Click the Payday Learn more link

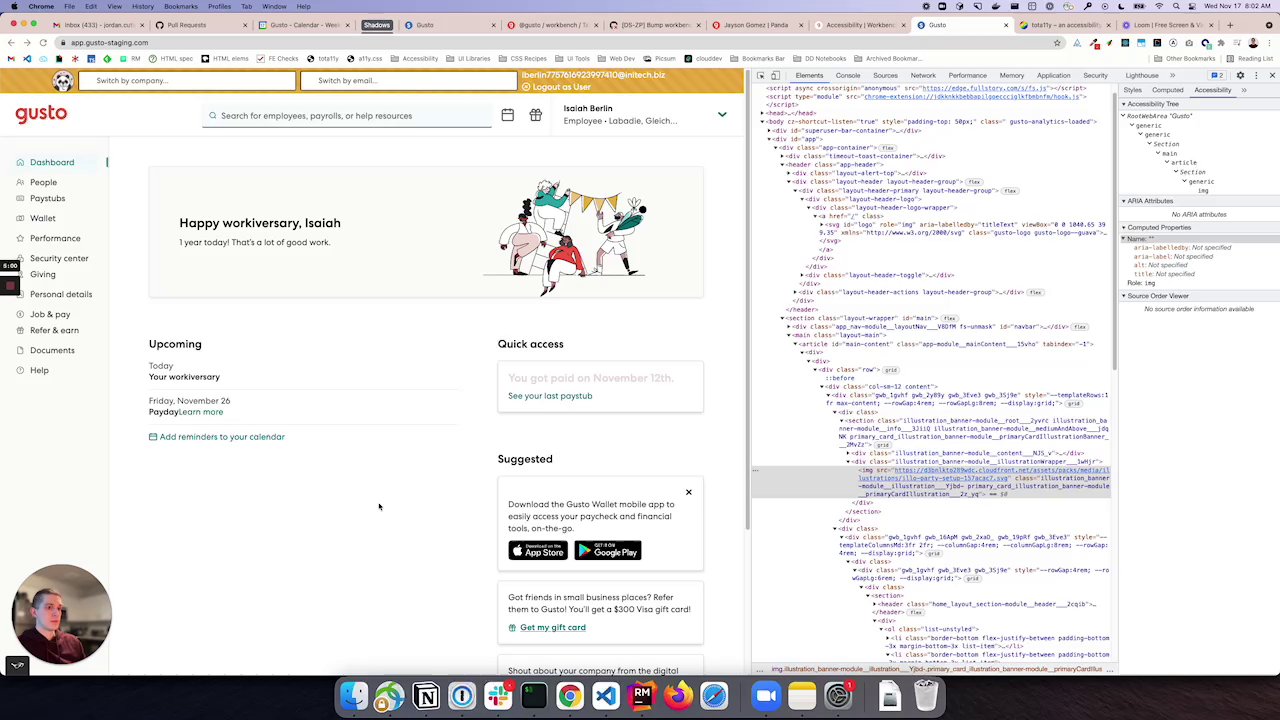click(201, 412)
